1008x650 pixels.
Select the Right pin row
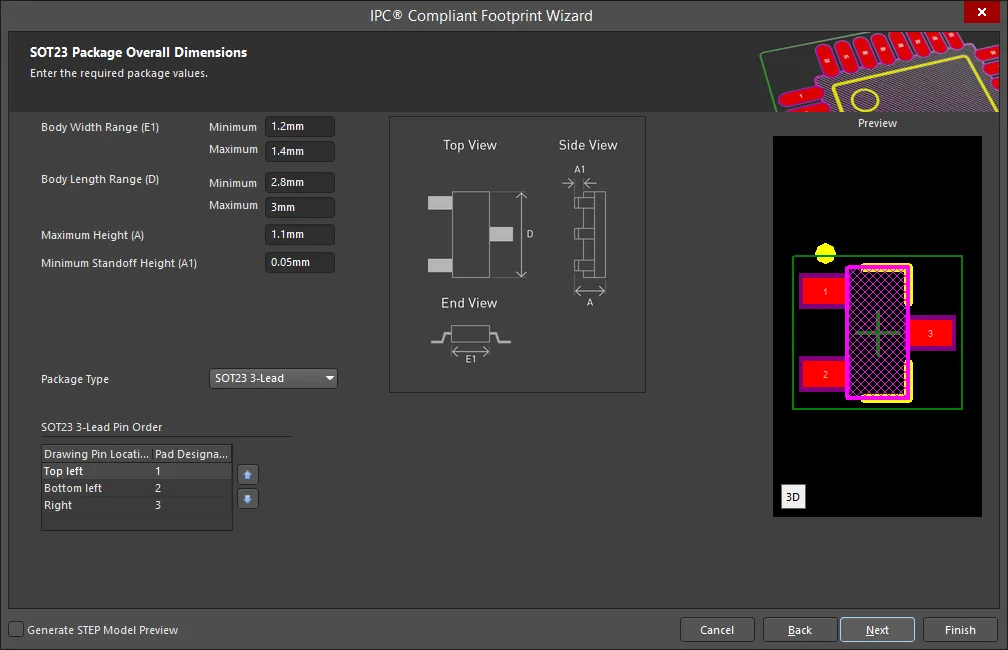pyautogui.click(x=136, y=505)
